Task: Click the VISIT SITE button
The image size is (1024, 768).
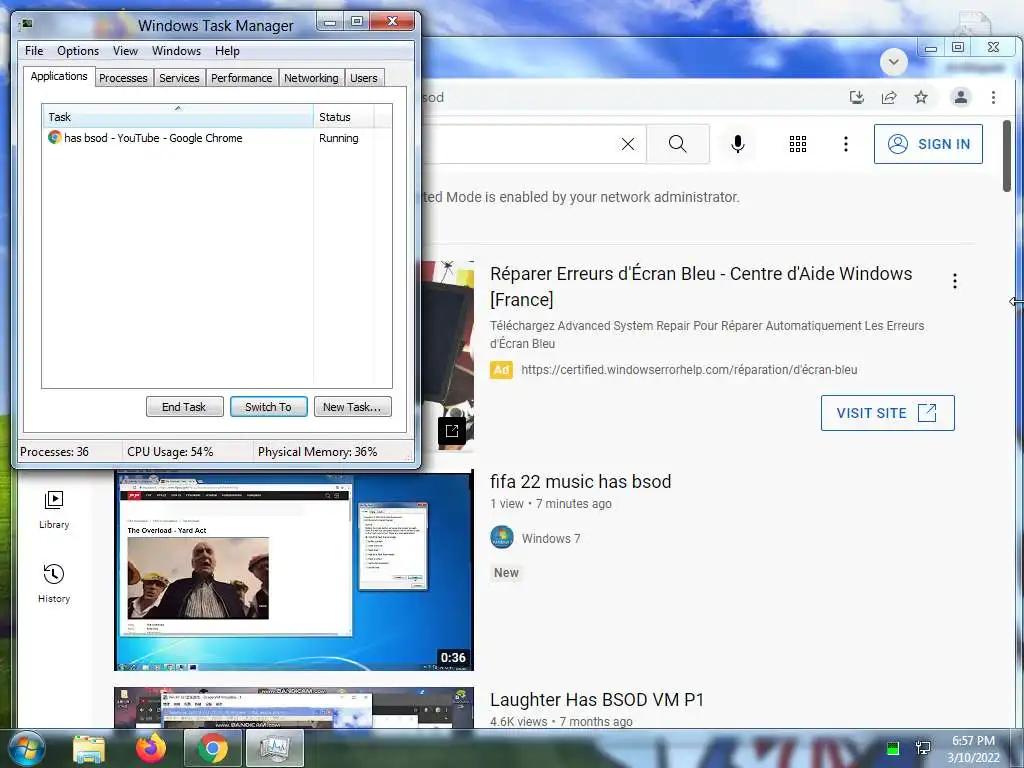Action: (888, 413)
